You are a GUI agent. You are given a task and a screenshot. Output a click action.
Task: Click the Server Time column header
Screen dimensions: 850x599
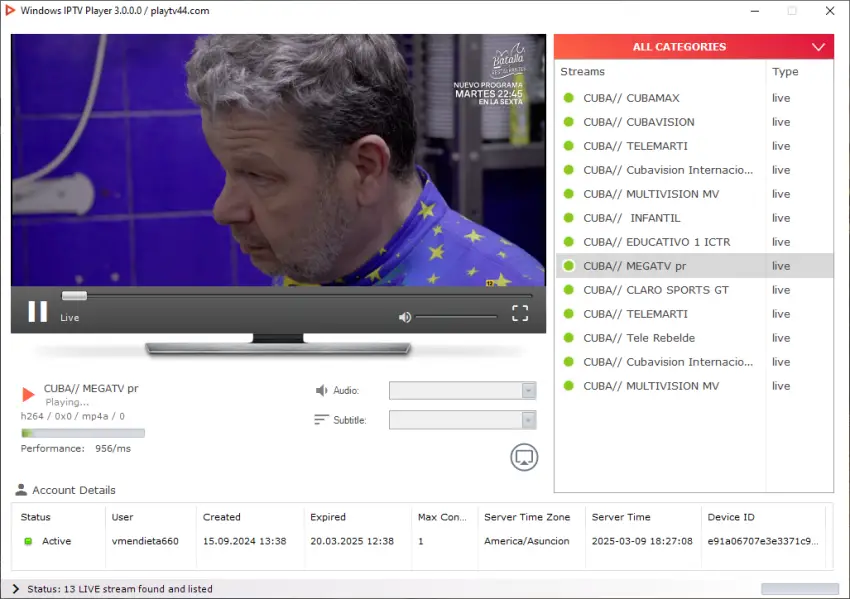point(621,517)
